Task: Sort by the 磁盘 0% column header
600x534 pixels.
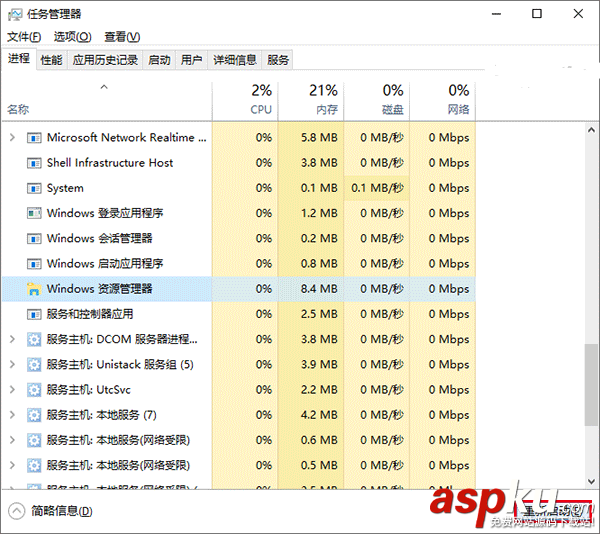Action: pyautogui.click(x=377, y=101)
